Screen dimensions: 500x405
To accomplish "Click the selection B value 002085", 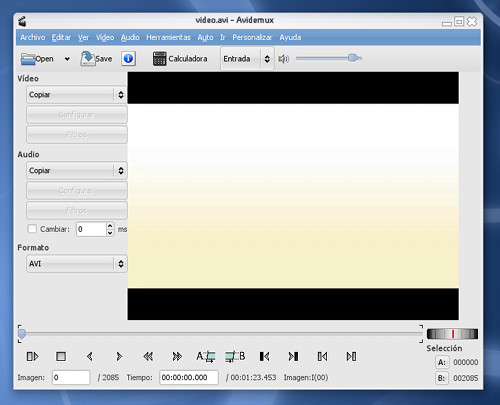I will pyautogui.click(x=465, y=378).
